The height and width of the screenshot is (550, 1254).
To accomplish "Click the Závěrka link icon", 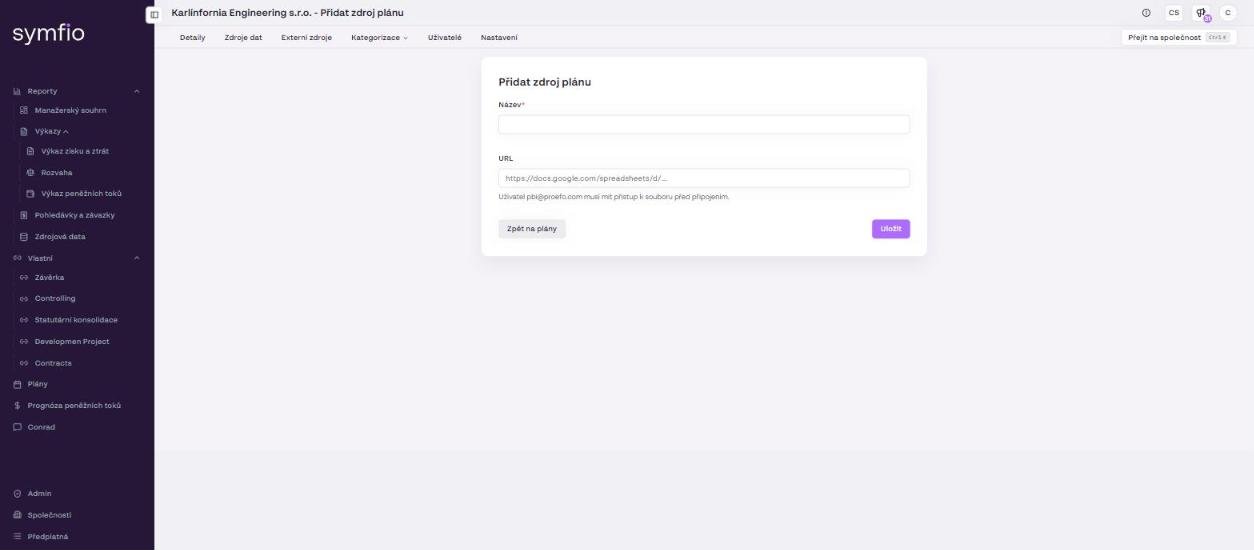I will tap(24, 277).
